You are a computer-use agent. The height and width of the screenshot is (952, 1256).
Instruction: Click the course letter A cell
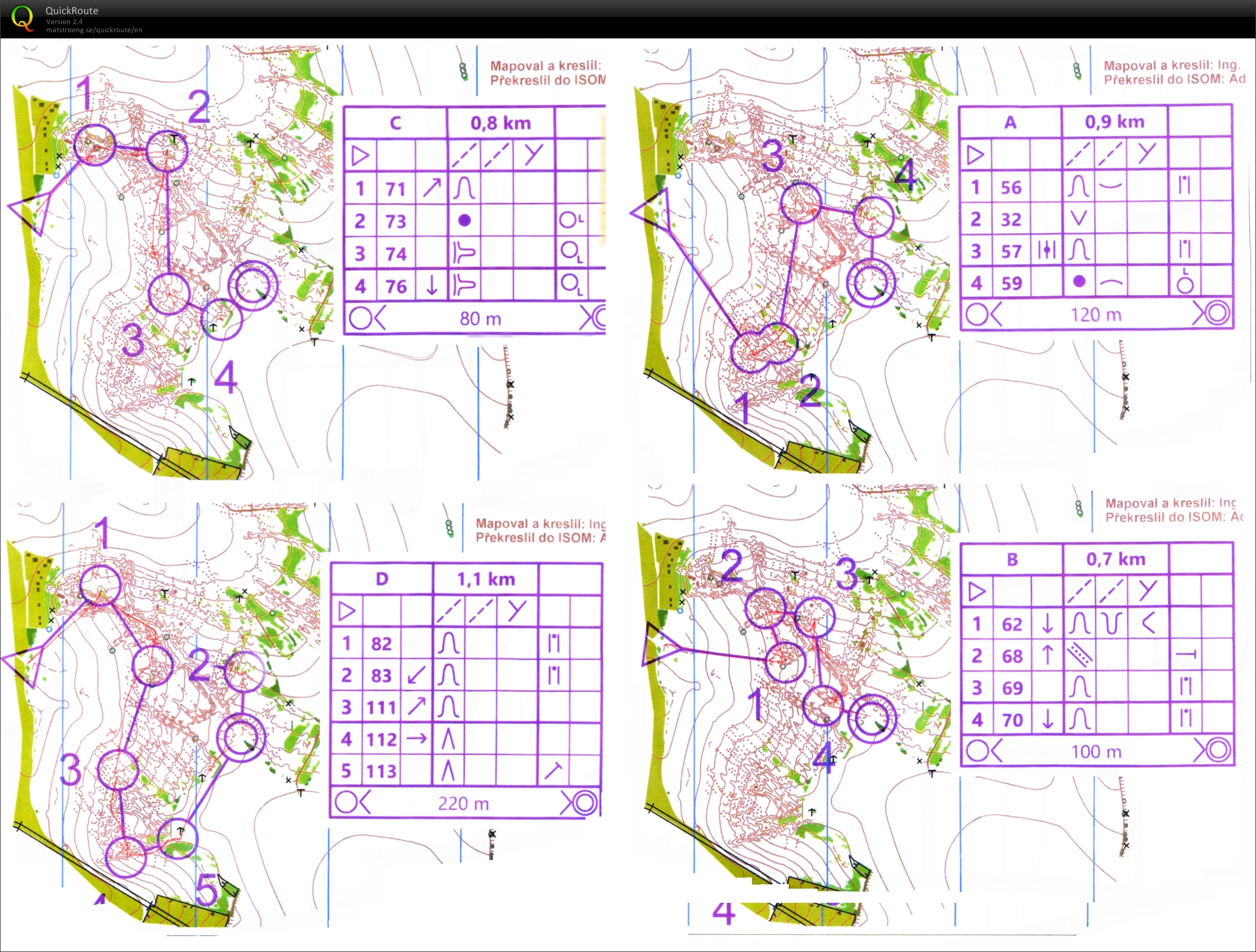tap(1010, 122)
